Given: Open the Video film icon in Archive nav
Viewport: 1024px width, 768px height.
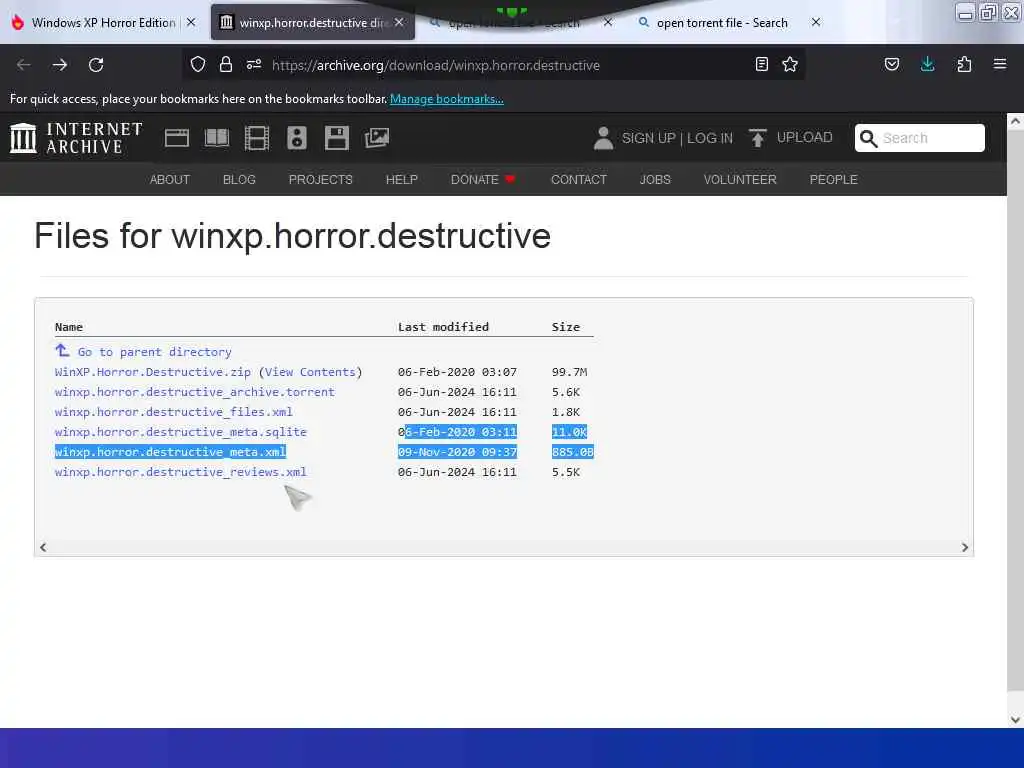Looking at the screenshot, I should click(x=257, y=138).
